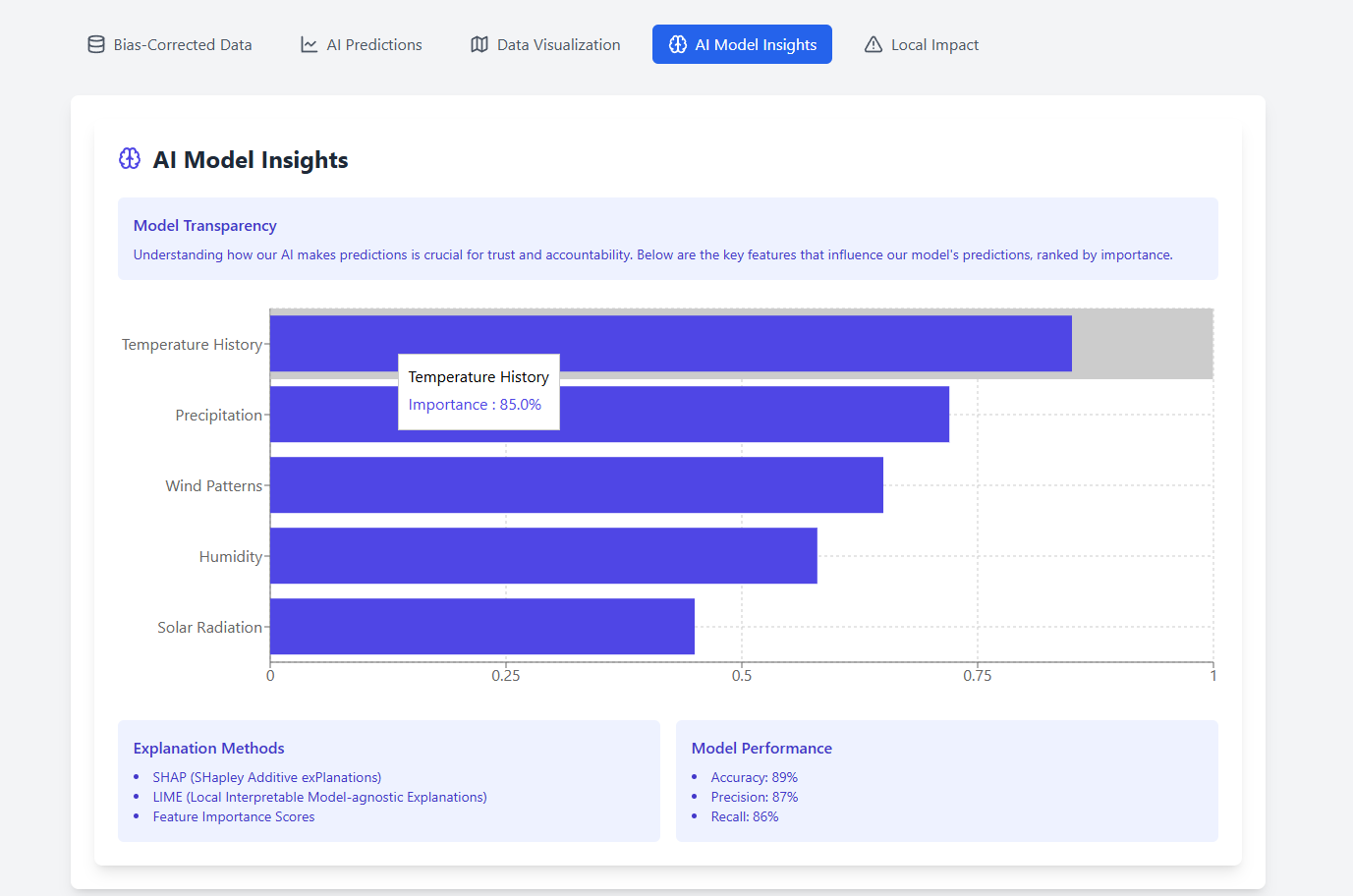Select the Local Impact tab

click(x=922, y=44)
